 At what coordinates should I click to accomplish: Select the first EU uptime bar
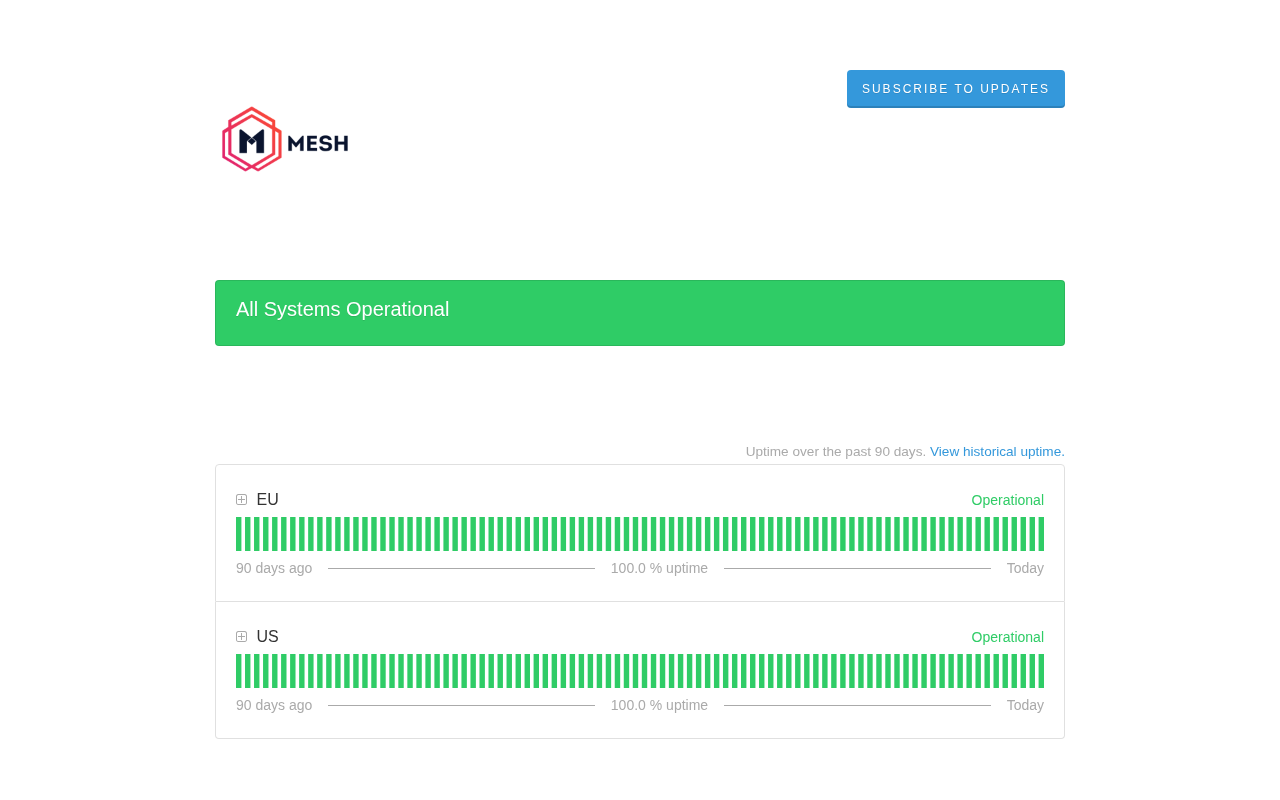(x=239, y=534)
